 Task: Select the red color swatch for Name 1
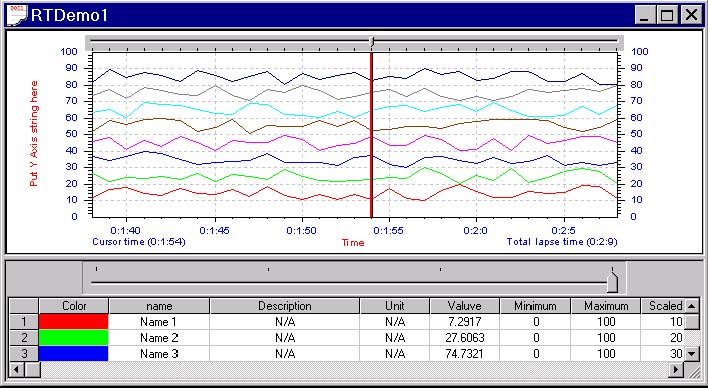point(74,322)
